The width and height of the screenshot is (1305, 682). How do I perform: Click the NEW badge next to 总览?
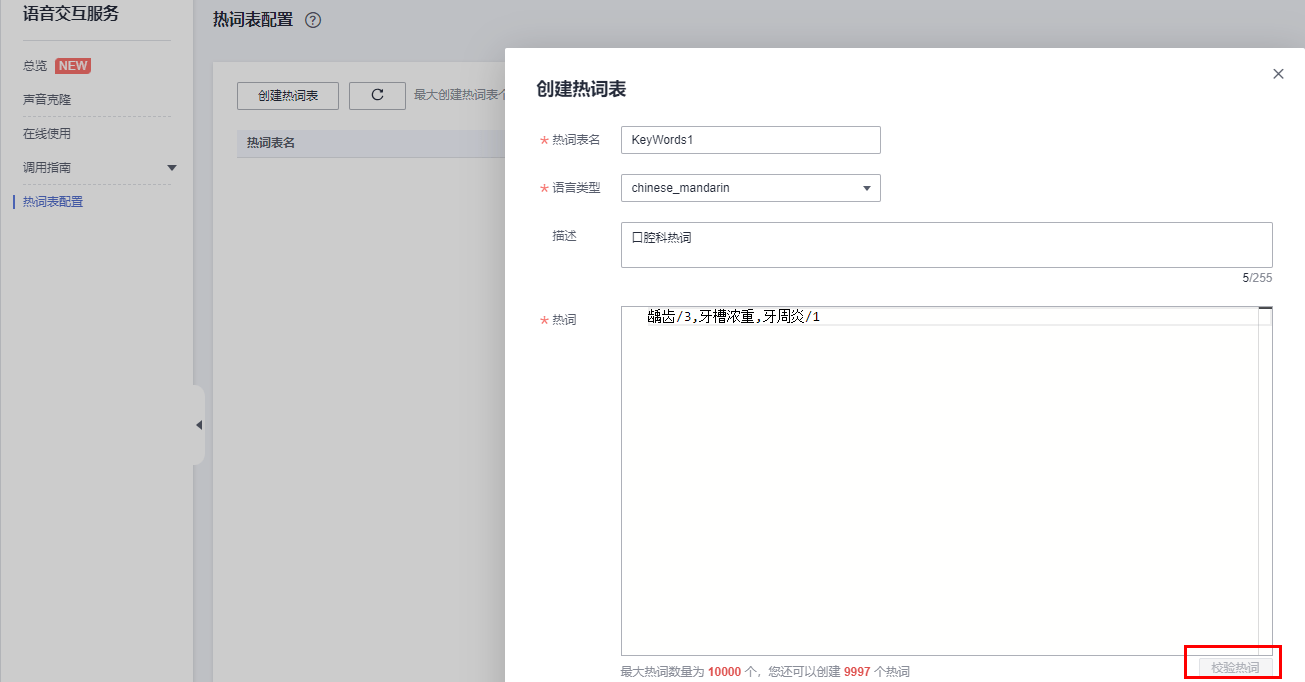click(x=73, y=66)
